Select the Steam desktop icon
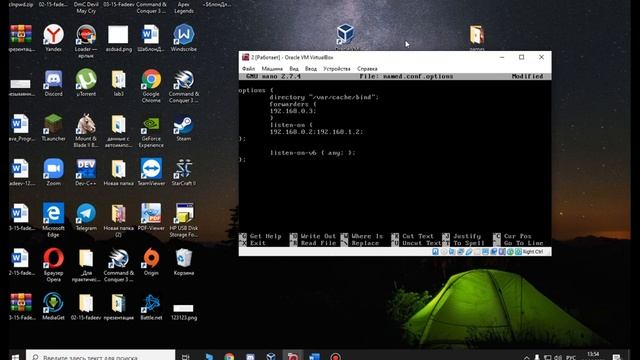 [x=184, y=128]
